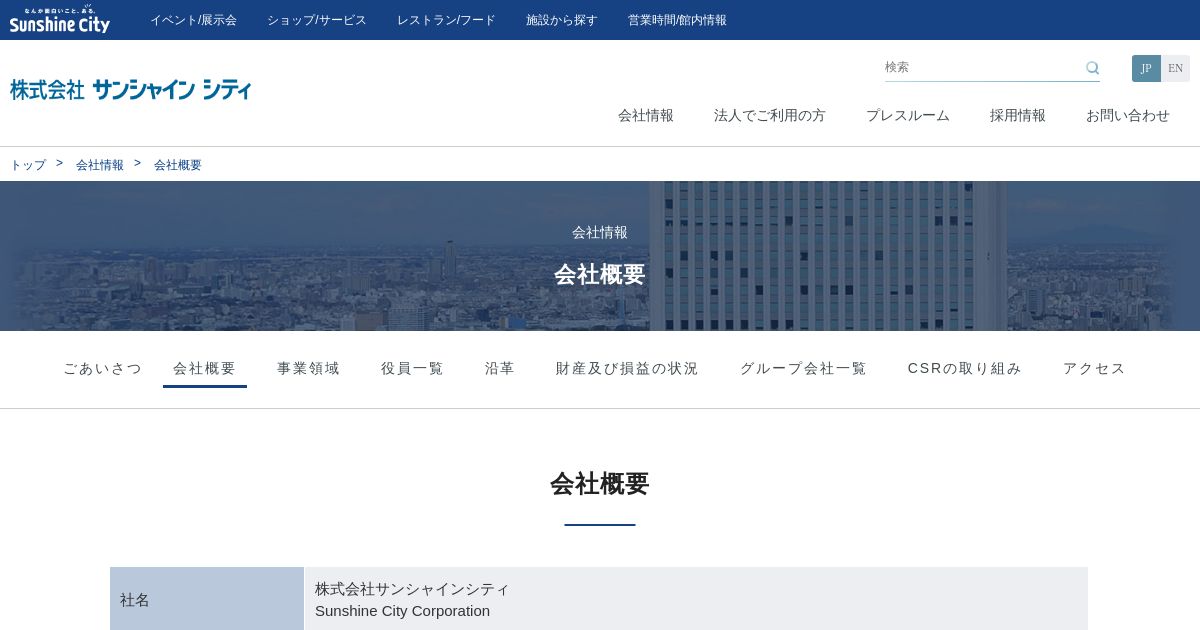This screenshot has height=630, width=1200.
Task: Open 法人でご利用の方 navigation item
Action: pyautogui.click(x=769, y=115)
